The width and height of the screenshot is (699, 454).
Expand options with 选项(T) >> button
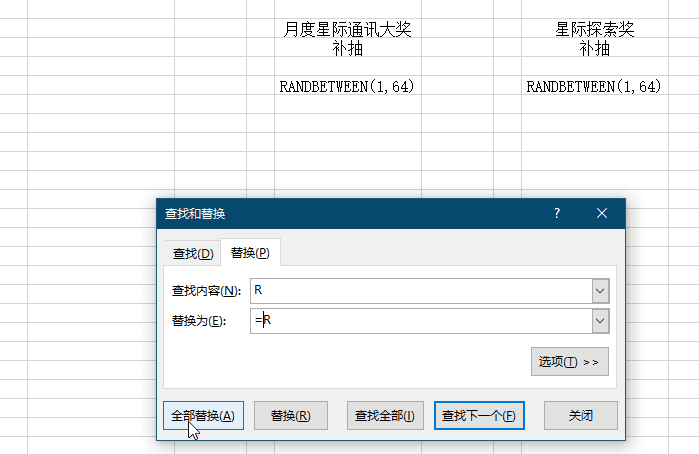(570, 362)
